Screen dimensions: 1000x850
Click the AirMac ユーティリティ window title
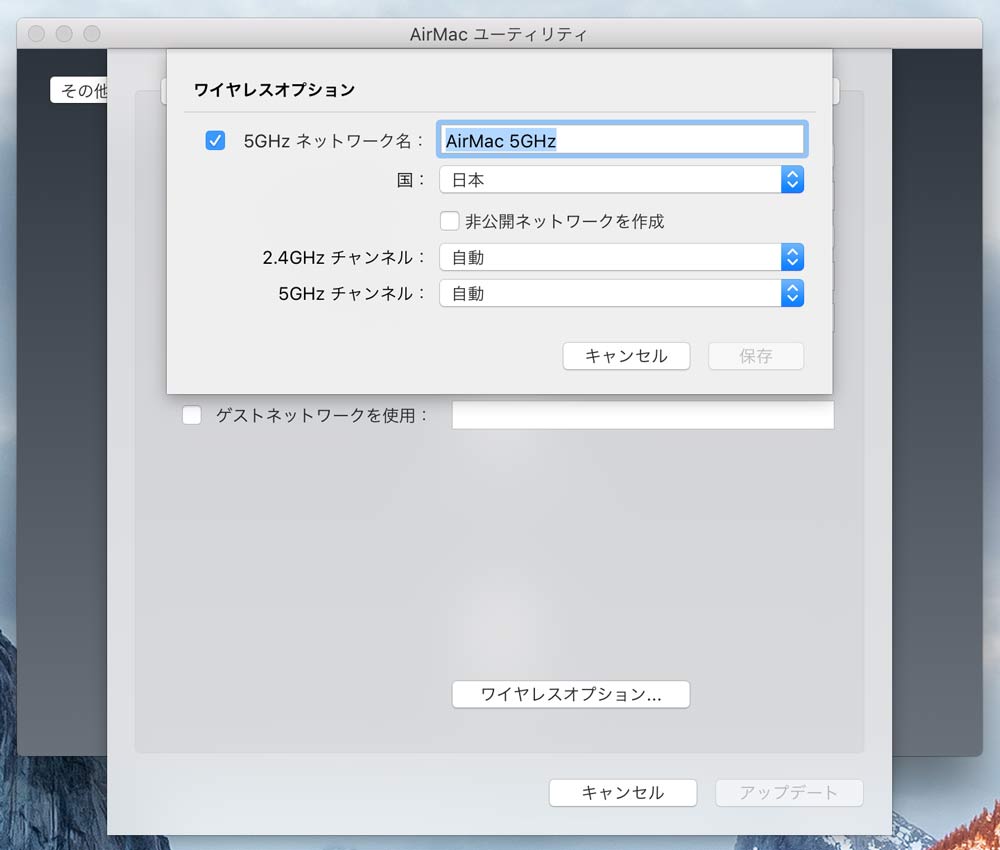point(498,34)
